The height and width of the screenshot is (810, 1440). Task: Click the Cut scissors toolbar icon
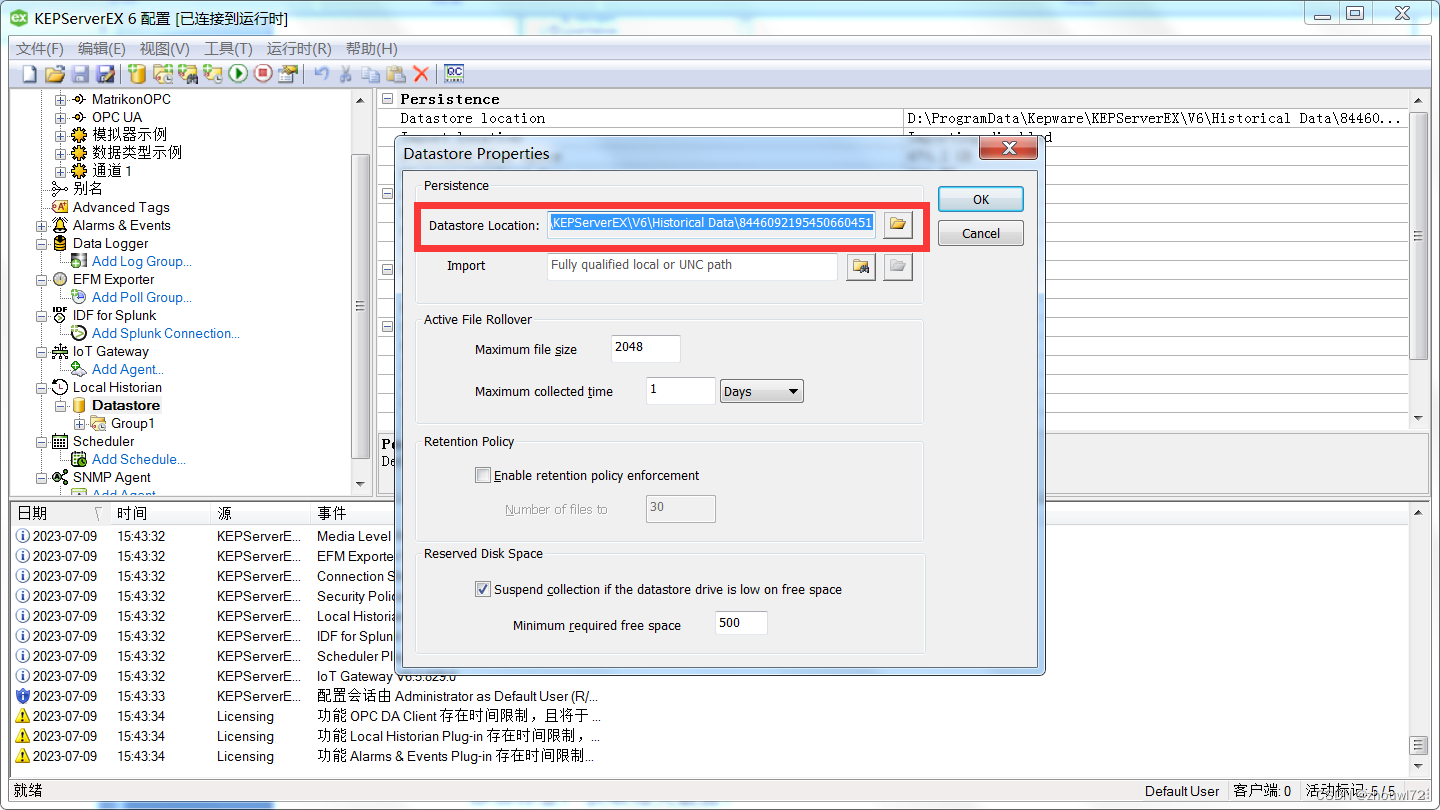coord(346,73)
